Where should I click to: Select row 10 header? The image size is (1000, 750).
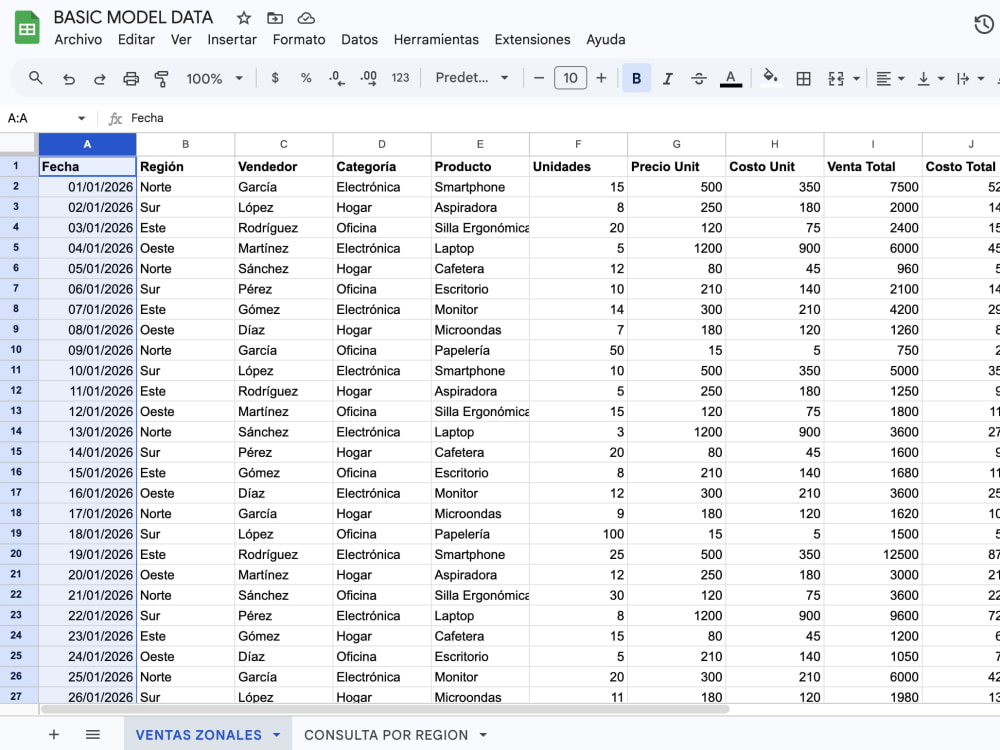(17, 349)
